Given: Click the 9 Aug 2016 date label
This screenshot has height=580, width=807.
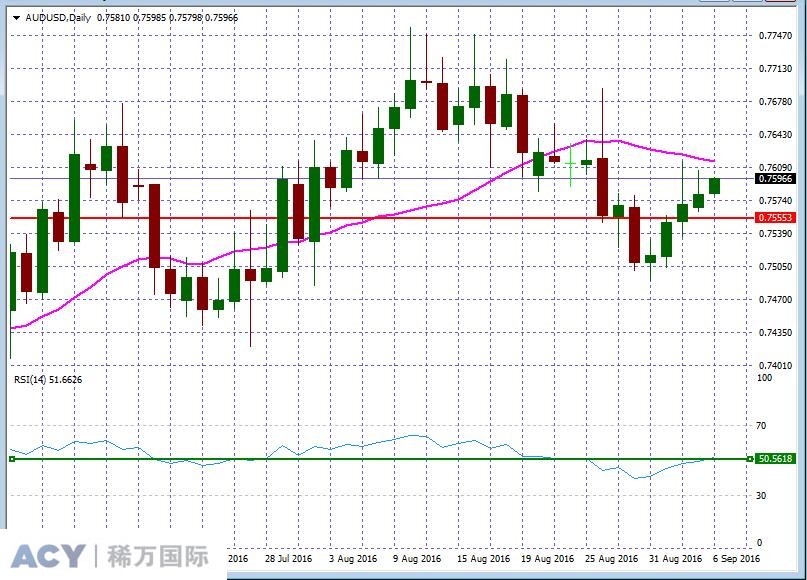Looking at the screenshot, I should pos(417,558).
